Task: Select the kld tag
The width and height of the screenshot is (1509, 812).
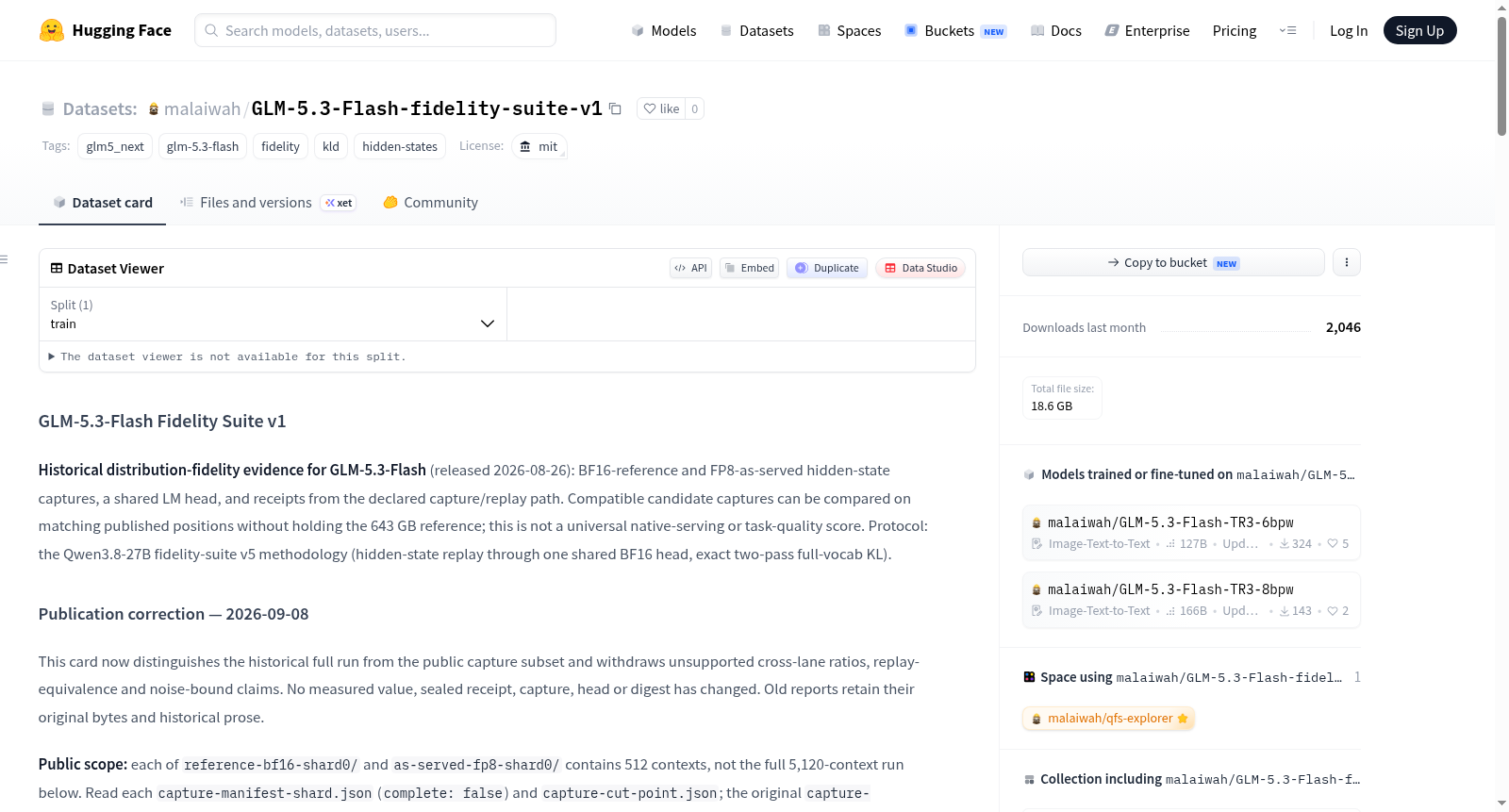Action: point(331,146)
